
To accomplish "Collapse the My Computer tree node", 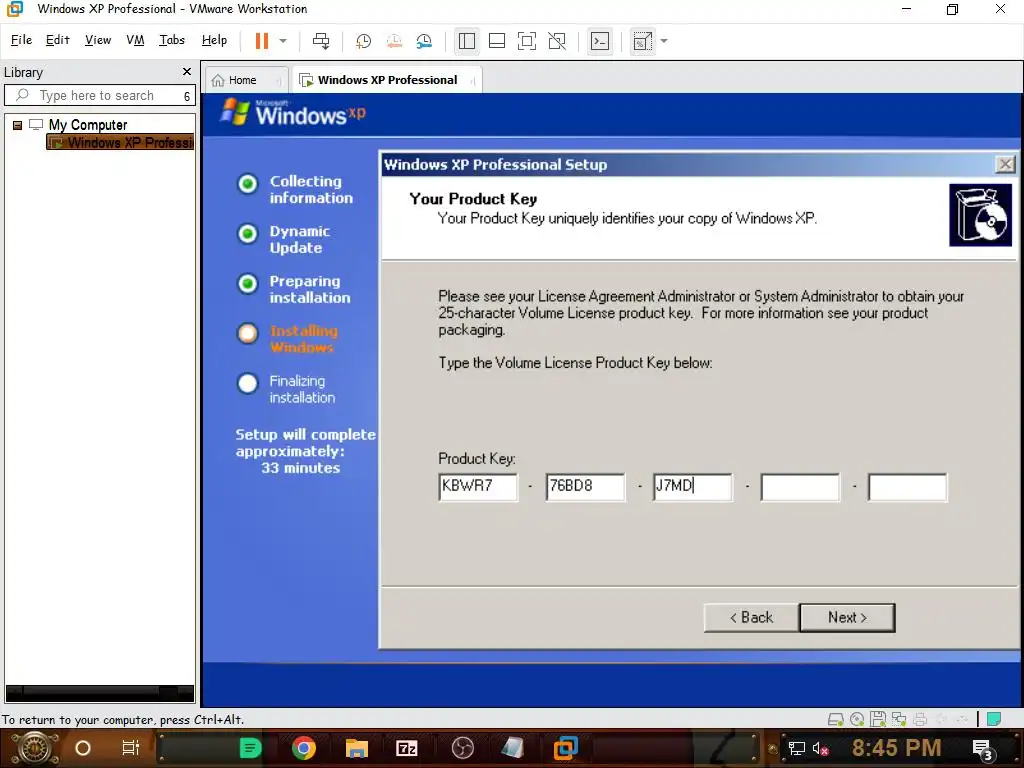I will (18, 125).
